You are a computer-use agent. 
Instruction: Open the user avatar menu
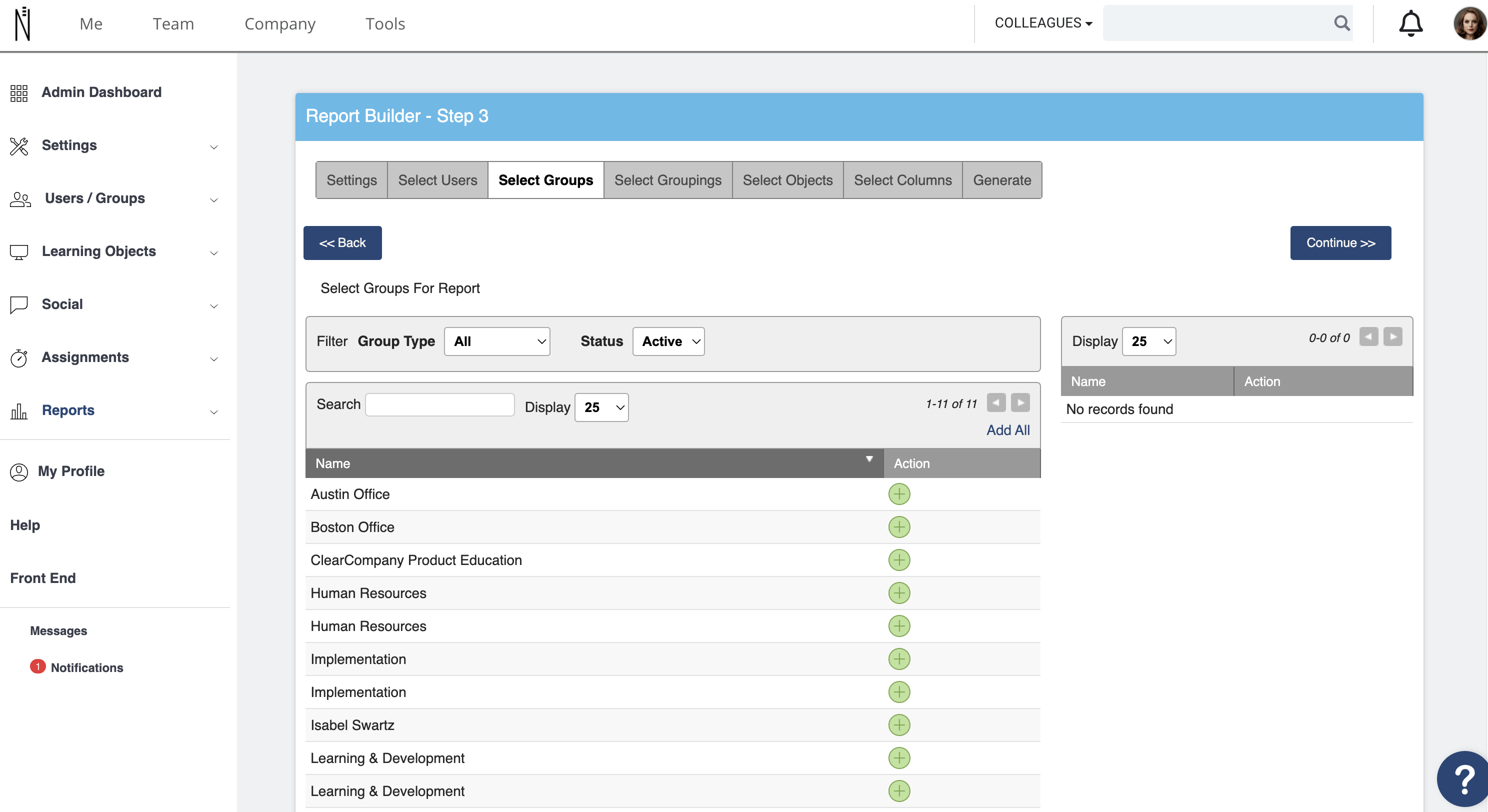(x=1469, y=23)
